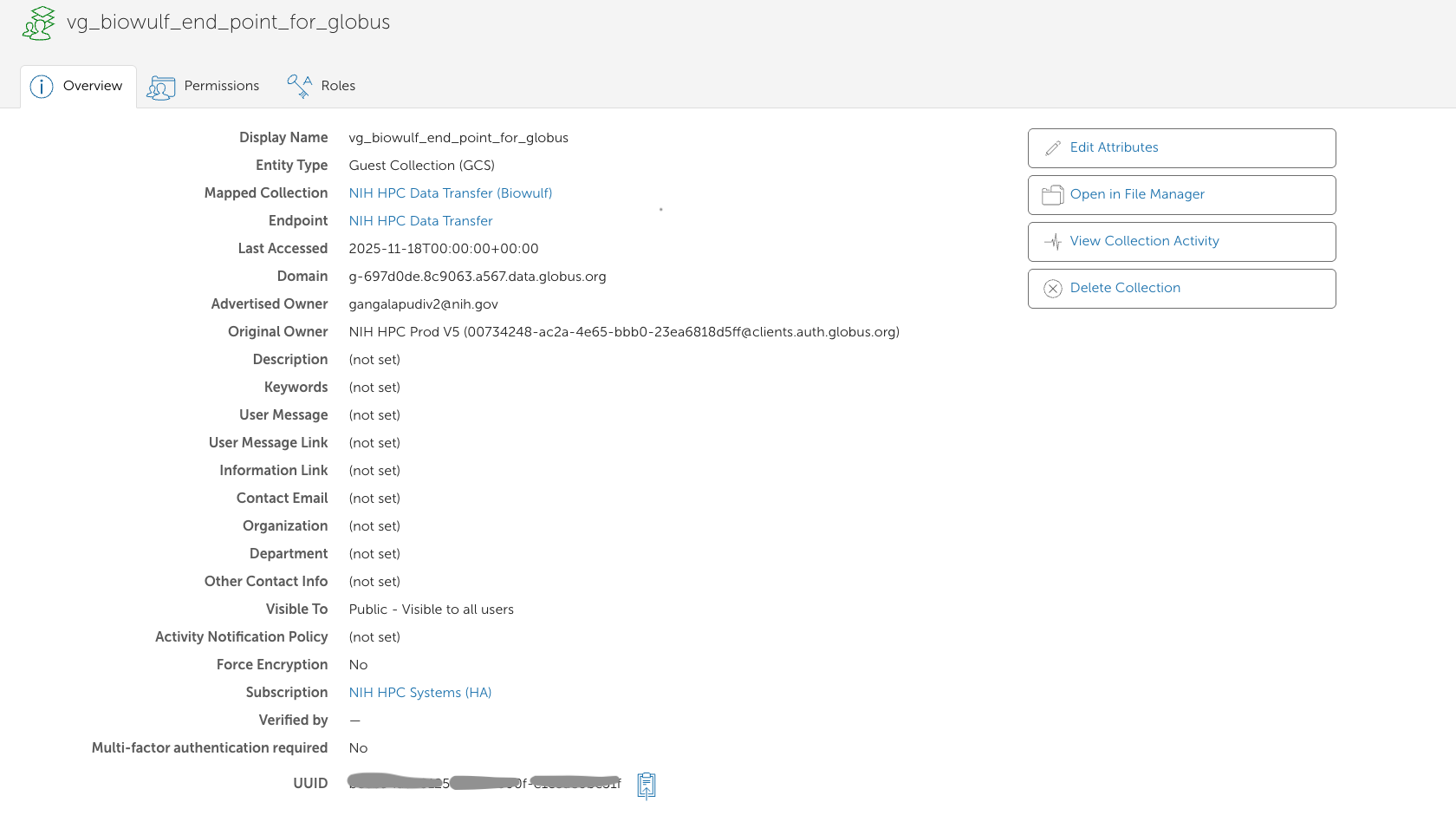Open the Roles tab
The image size is (1456, 815).
point(338,86)
